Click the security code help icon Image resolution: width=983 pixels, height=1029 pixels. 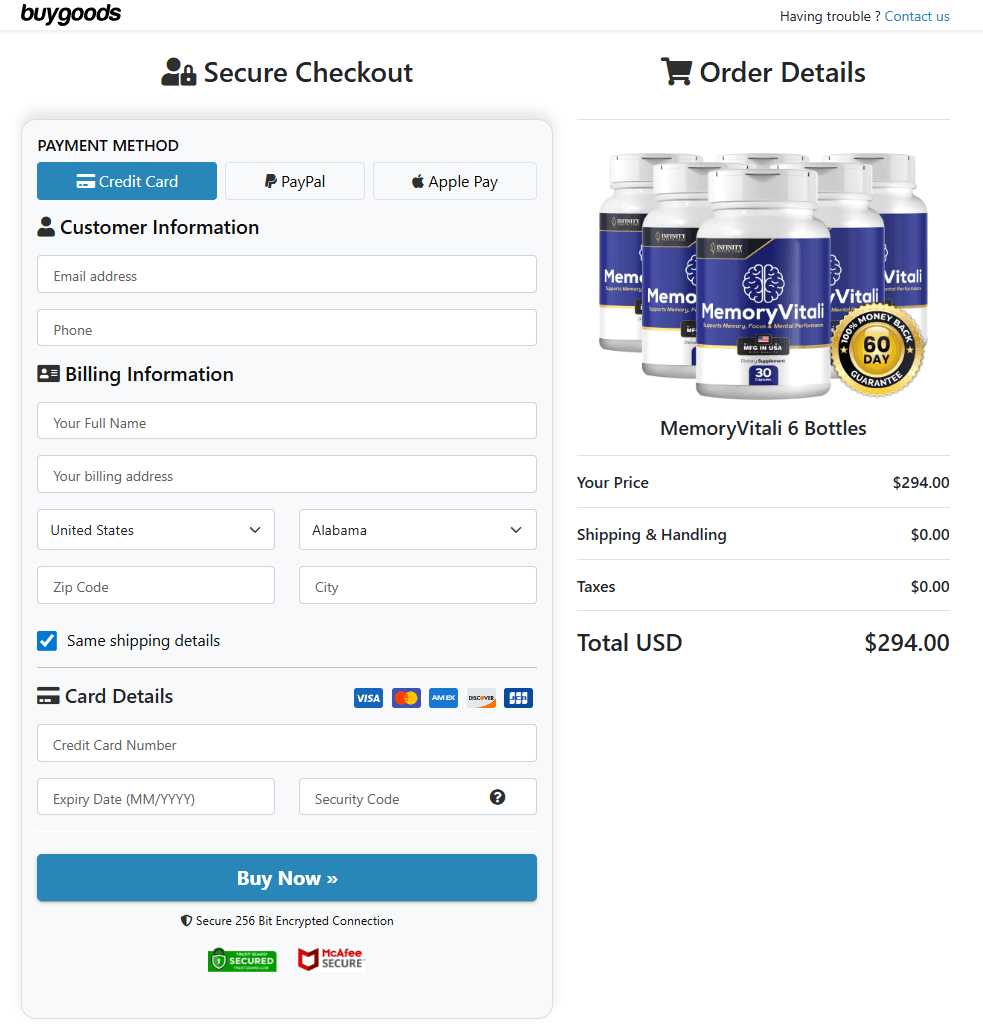(x=497, y=797)
